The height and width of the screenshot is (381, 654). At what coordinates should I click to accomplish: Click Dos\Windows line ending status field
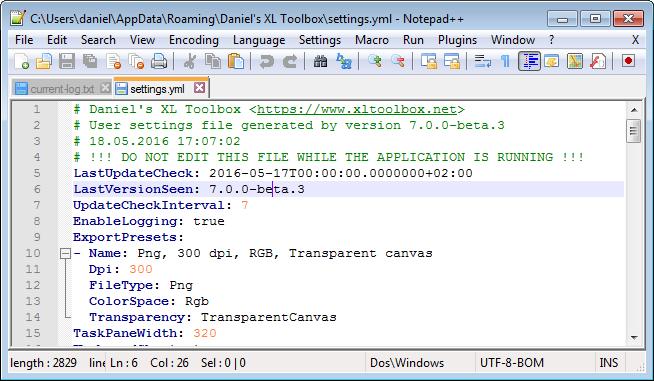[x=407, y=363]
